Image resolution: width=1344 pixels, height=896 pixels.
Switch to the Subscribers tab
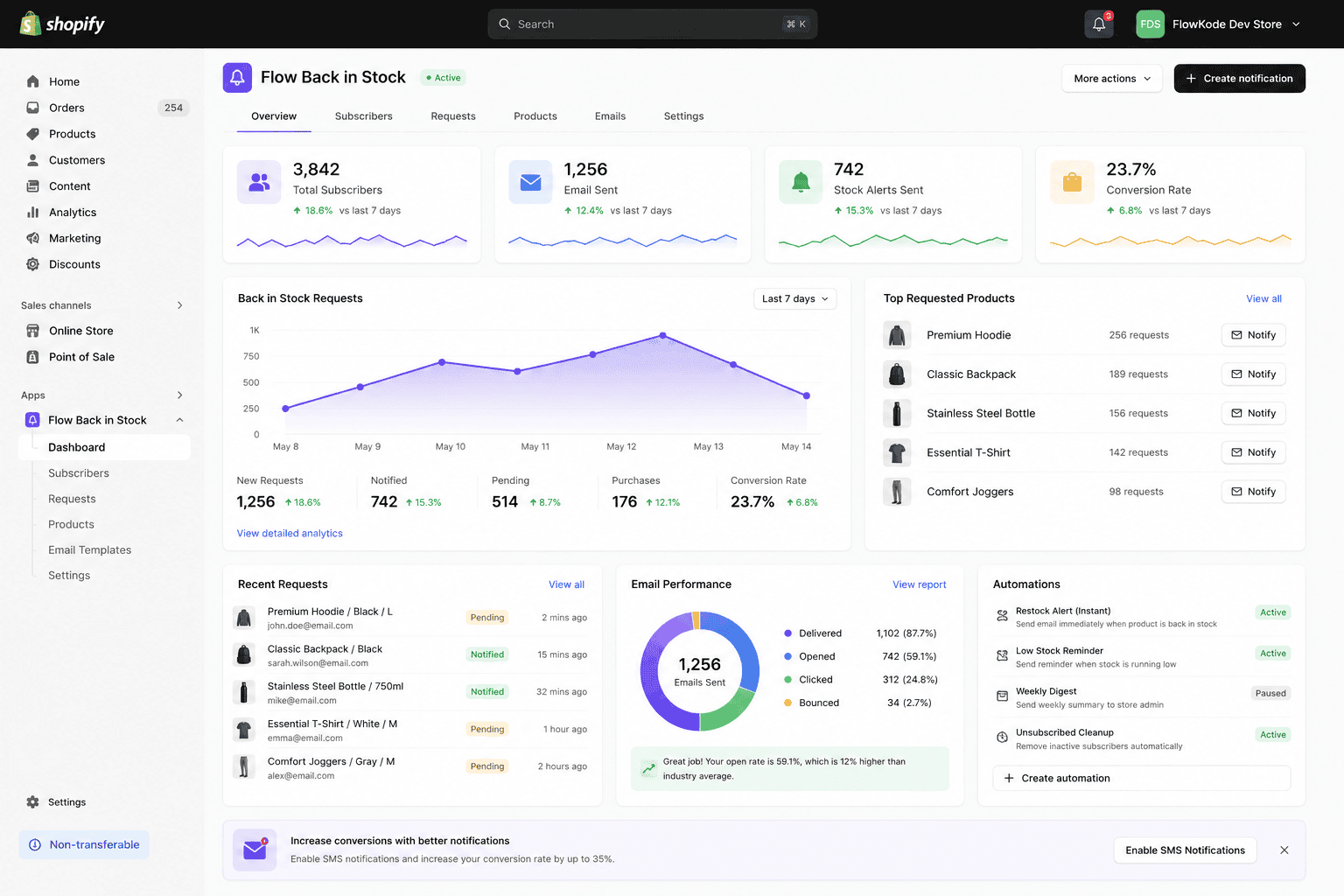point(364,116)
